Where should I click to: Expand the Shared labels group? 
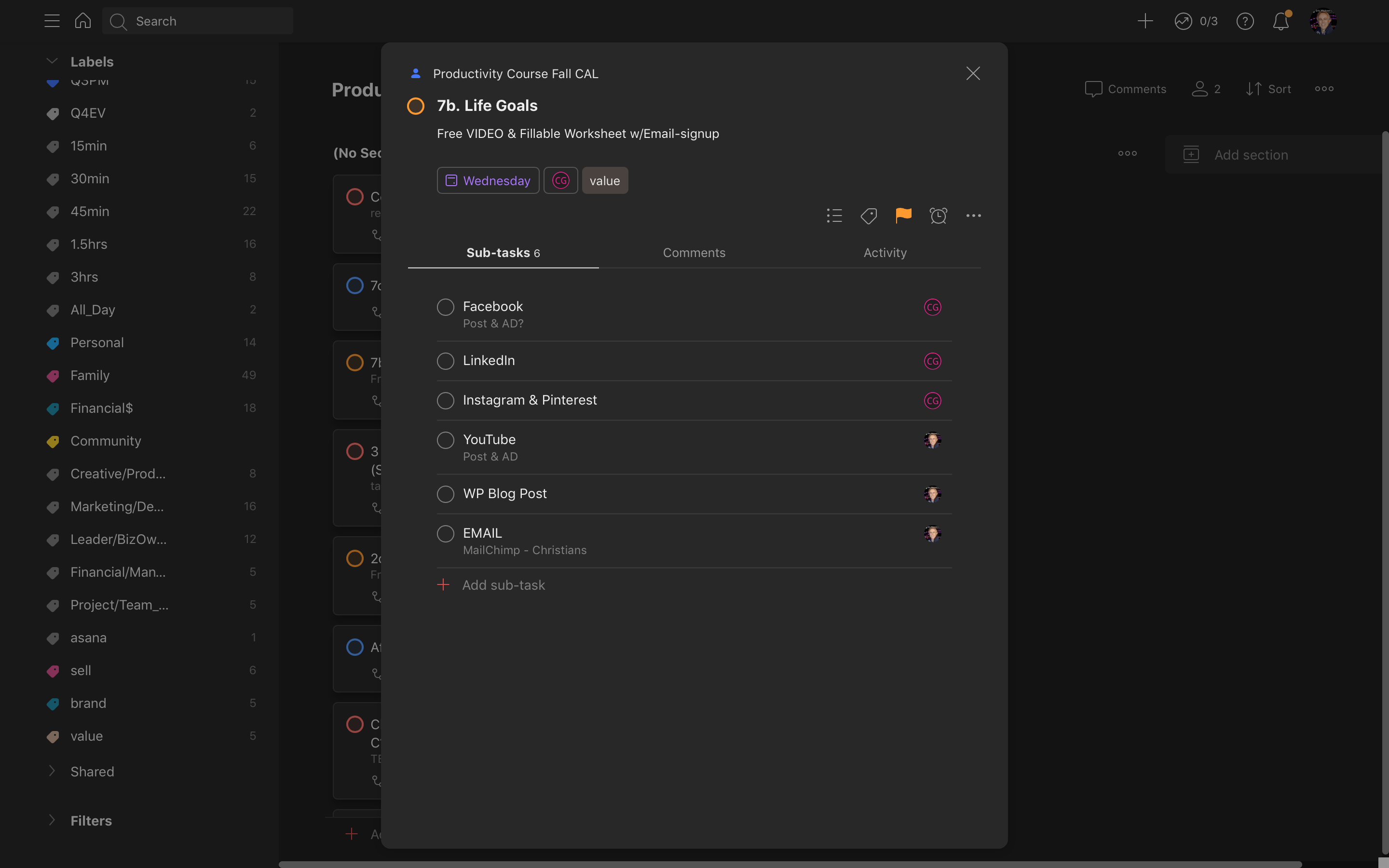point(52,771)
